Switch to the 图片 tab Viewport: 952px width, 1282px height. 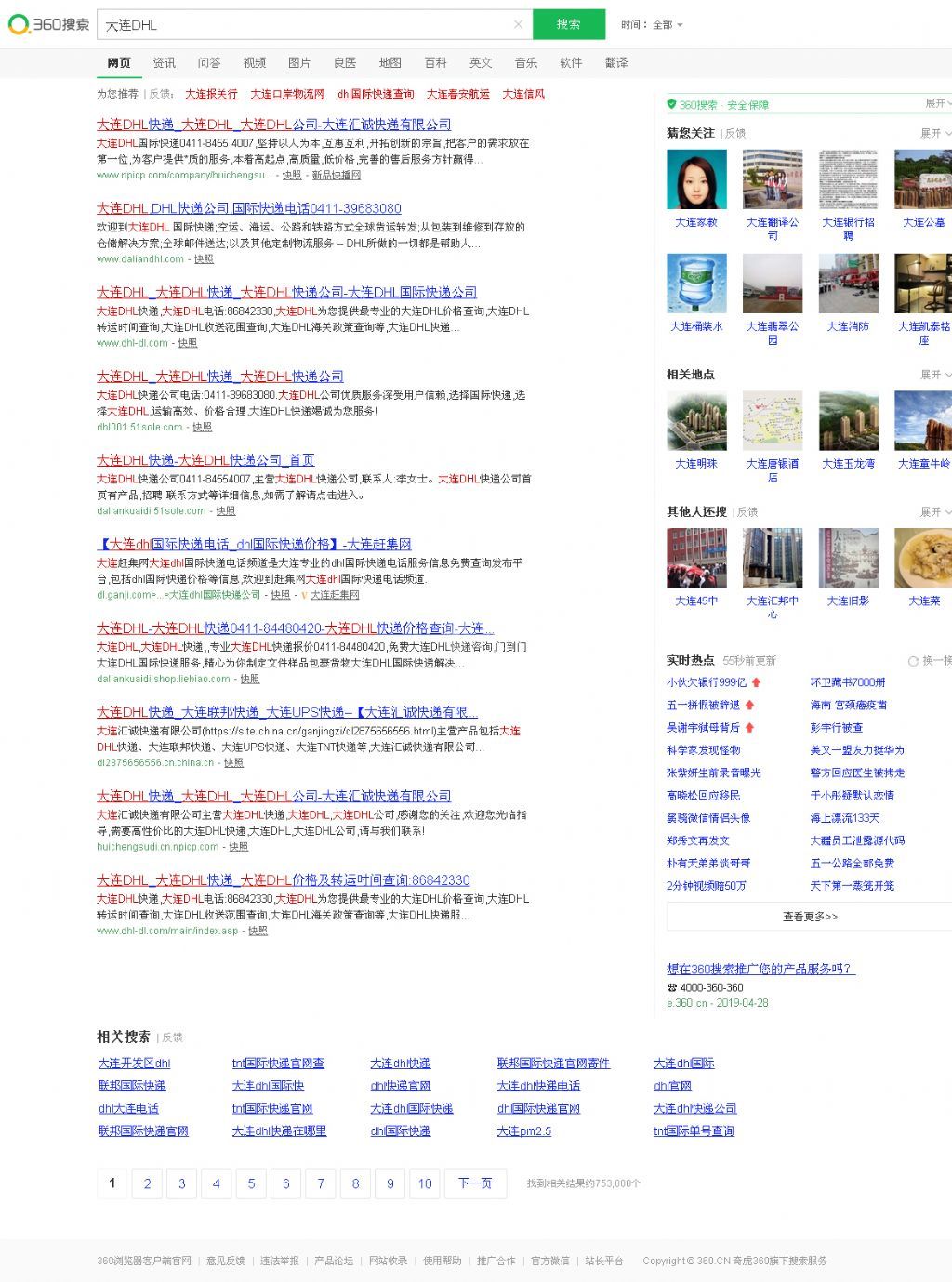(x=299, y=62)
